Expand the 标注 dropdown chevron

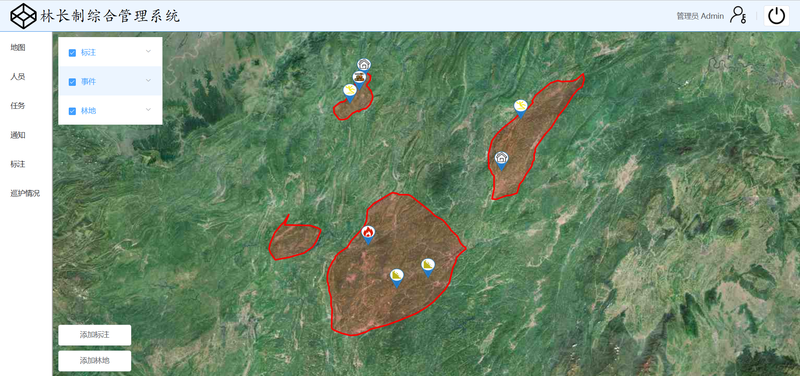coord(148,52)
